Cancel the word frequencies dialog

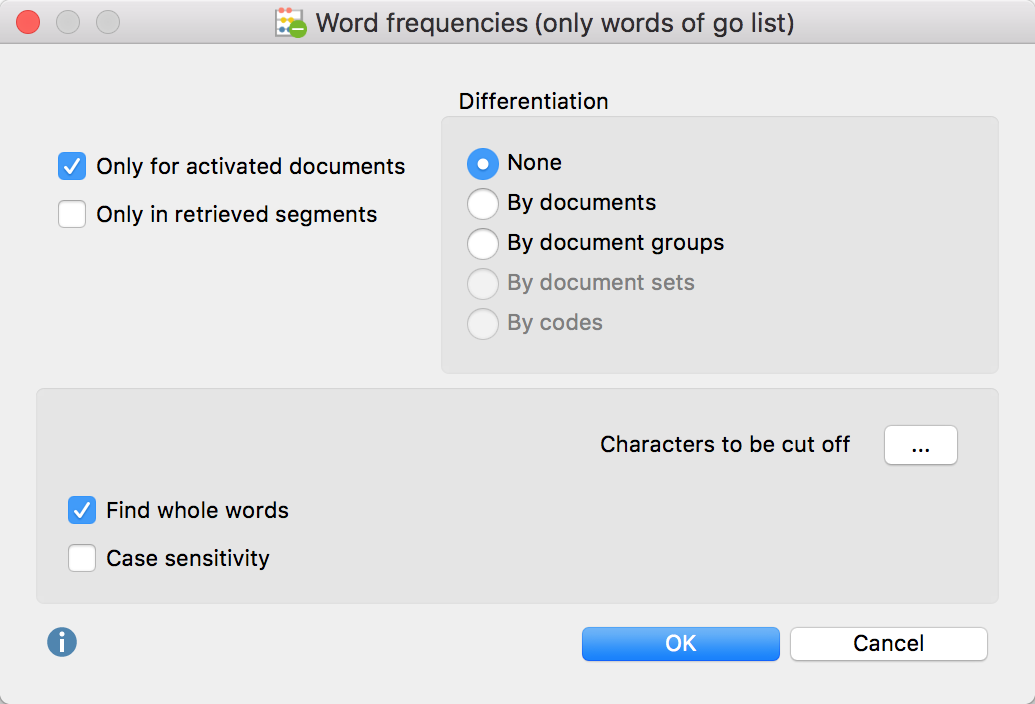(x=888, y=643)
